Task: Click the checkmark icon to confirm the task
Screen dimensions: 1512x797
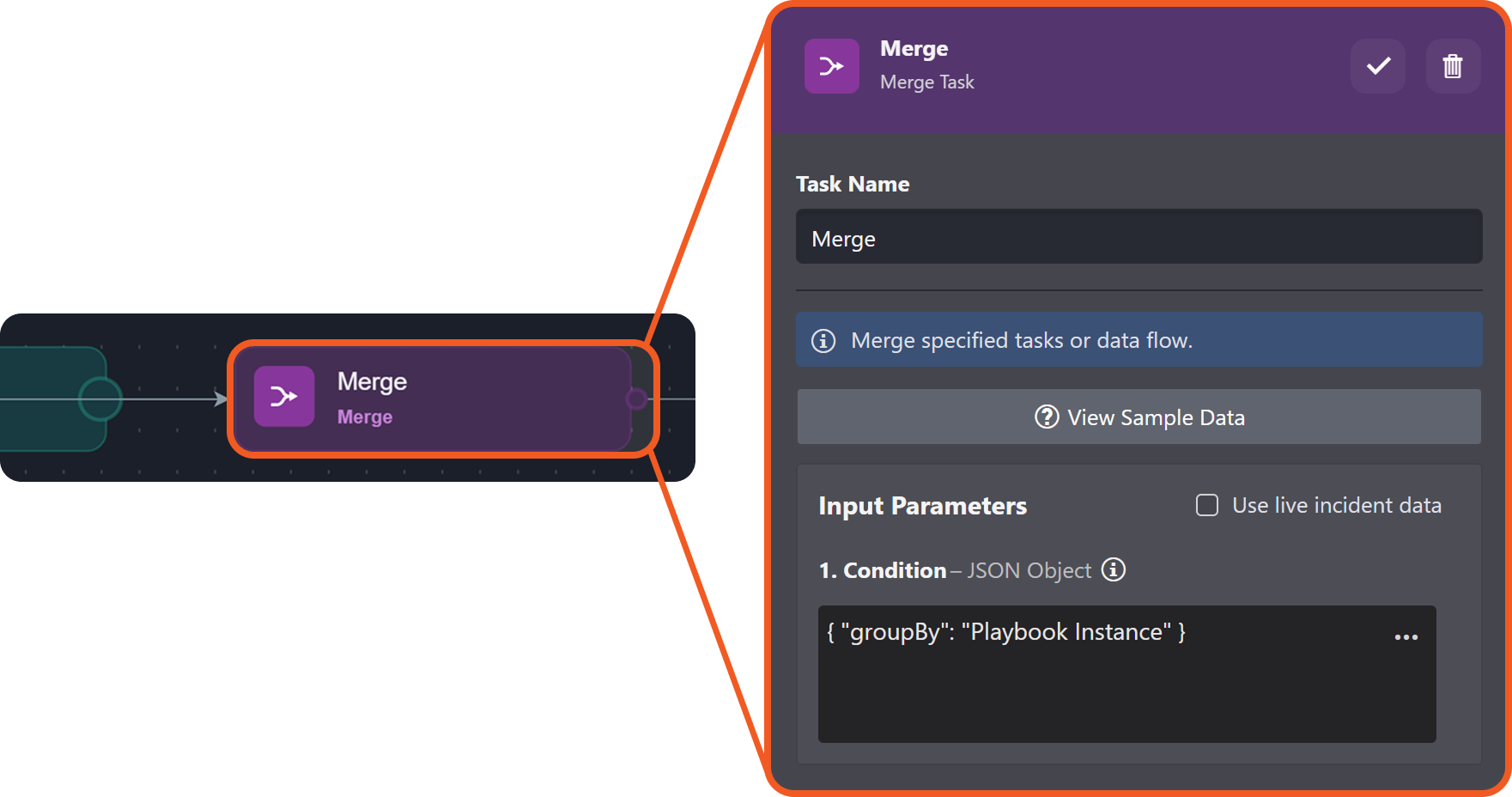Action: point(1378,66)
